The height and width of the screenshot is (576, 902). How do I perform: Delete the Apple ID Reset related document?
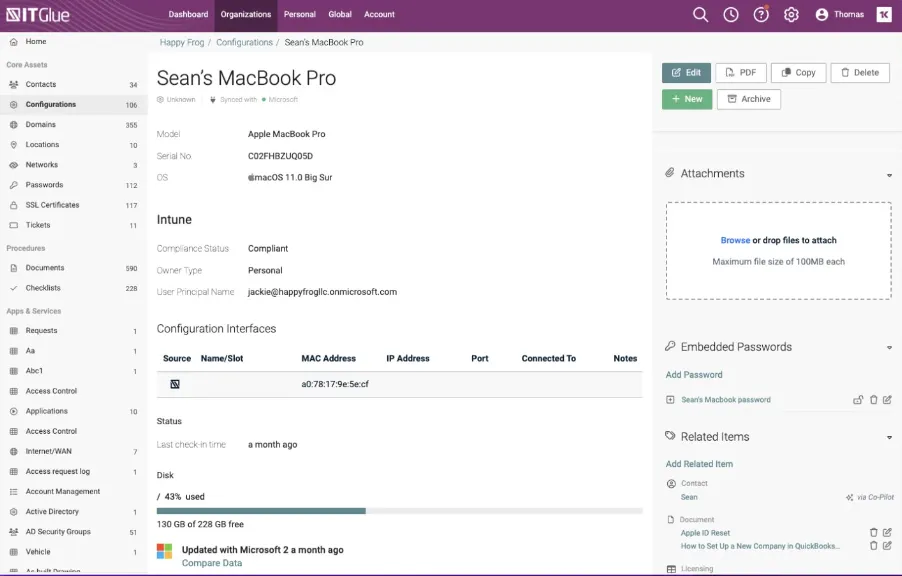(873, 533)
